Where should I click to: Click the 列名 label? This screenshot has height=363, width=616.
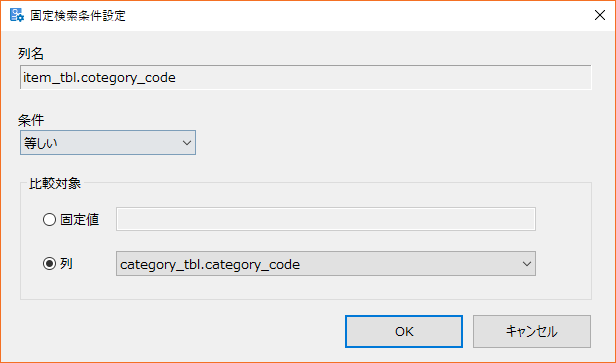31,53
